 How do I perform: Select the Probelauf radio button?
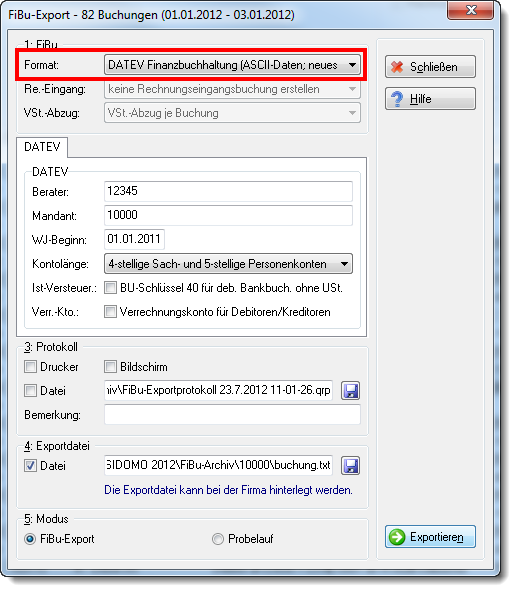218,539
